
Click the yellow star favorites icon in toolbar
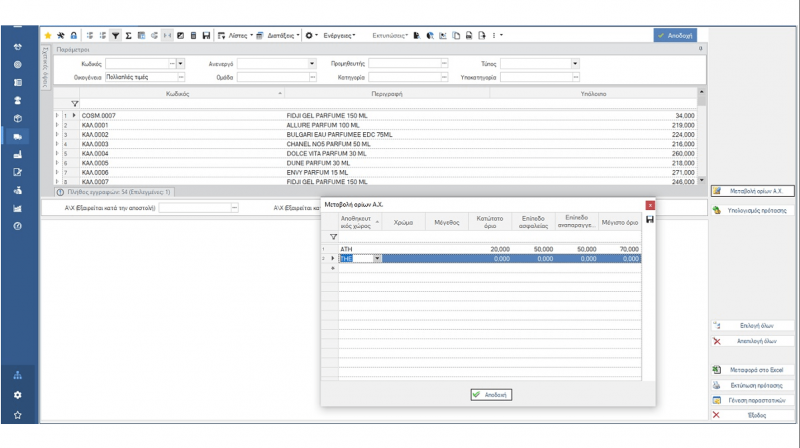point(48,35)
